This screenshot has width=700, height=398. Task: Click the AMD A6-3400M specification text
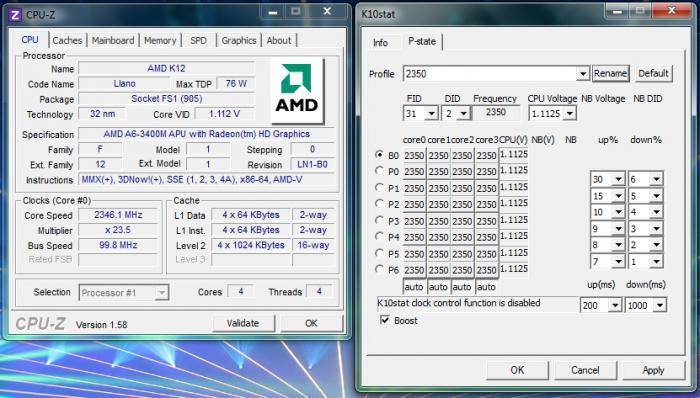[206, 134]
